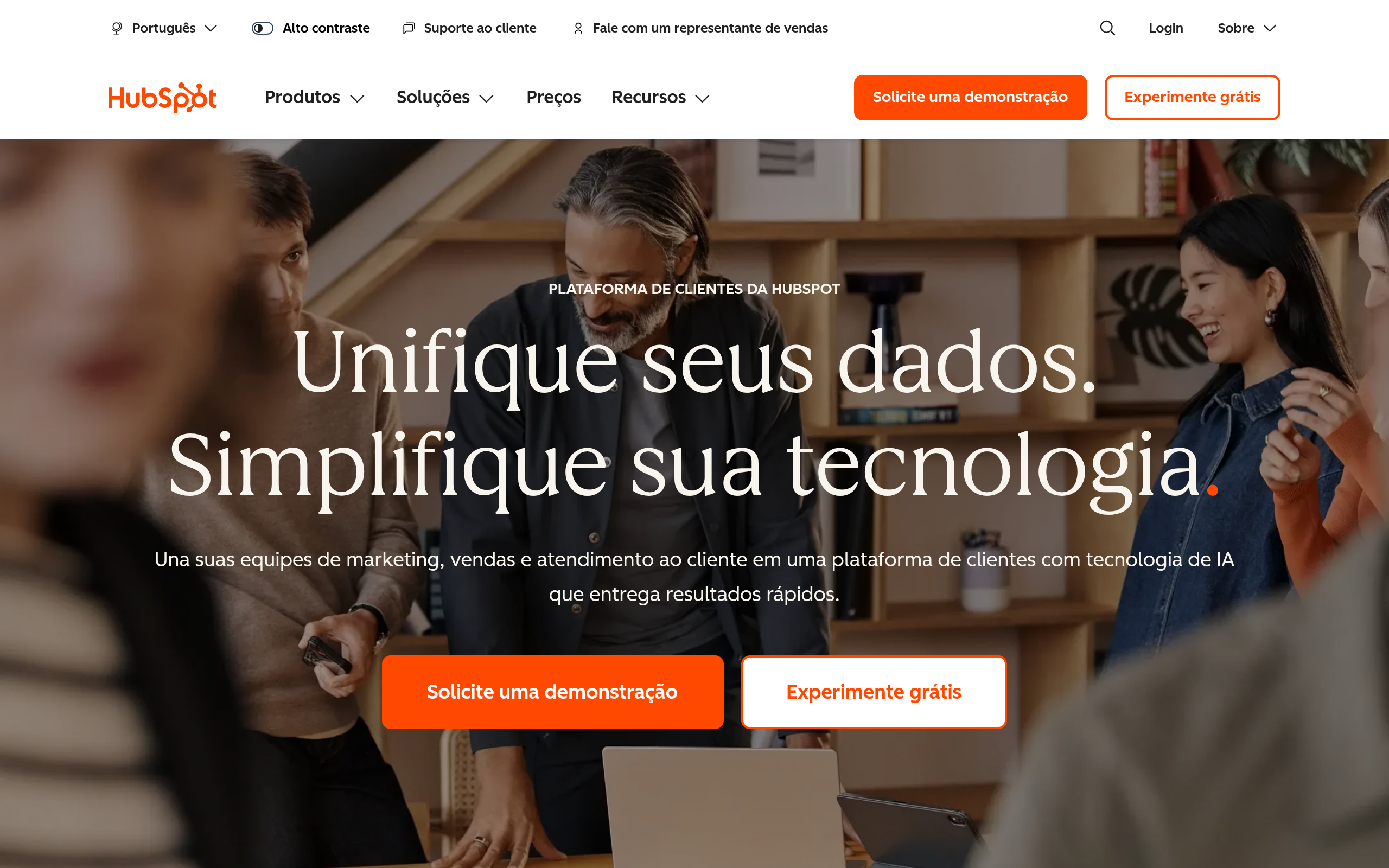
Task: Click the Login link
Action: click(1165, 28)
